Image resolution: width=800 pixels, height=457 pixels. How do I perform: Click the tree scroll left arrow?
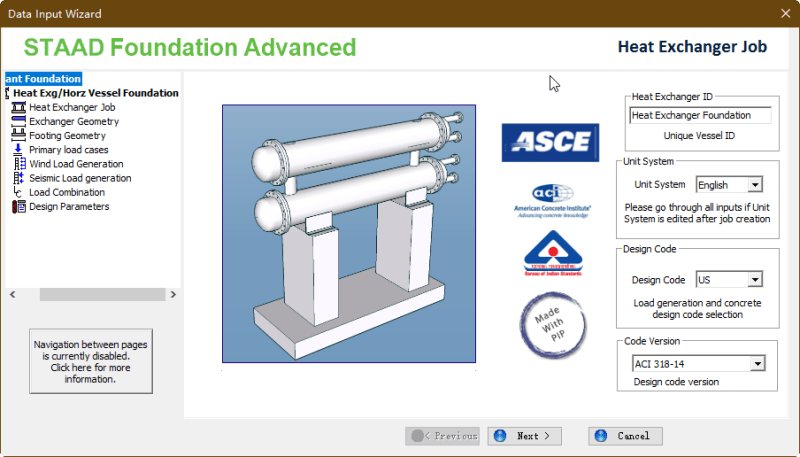point(13,294)
